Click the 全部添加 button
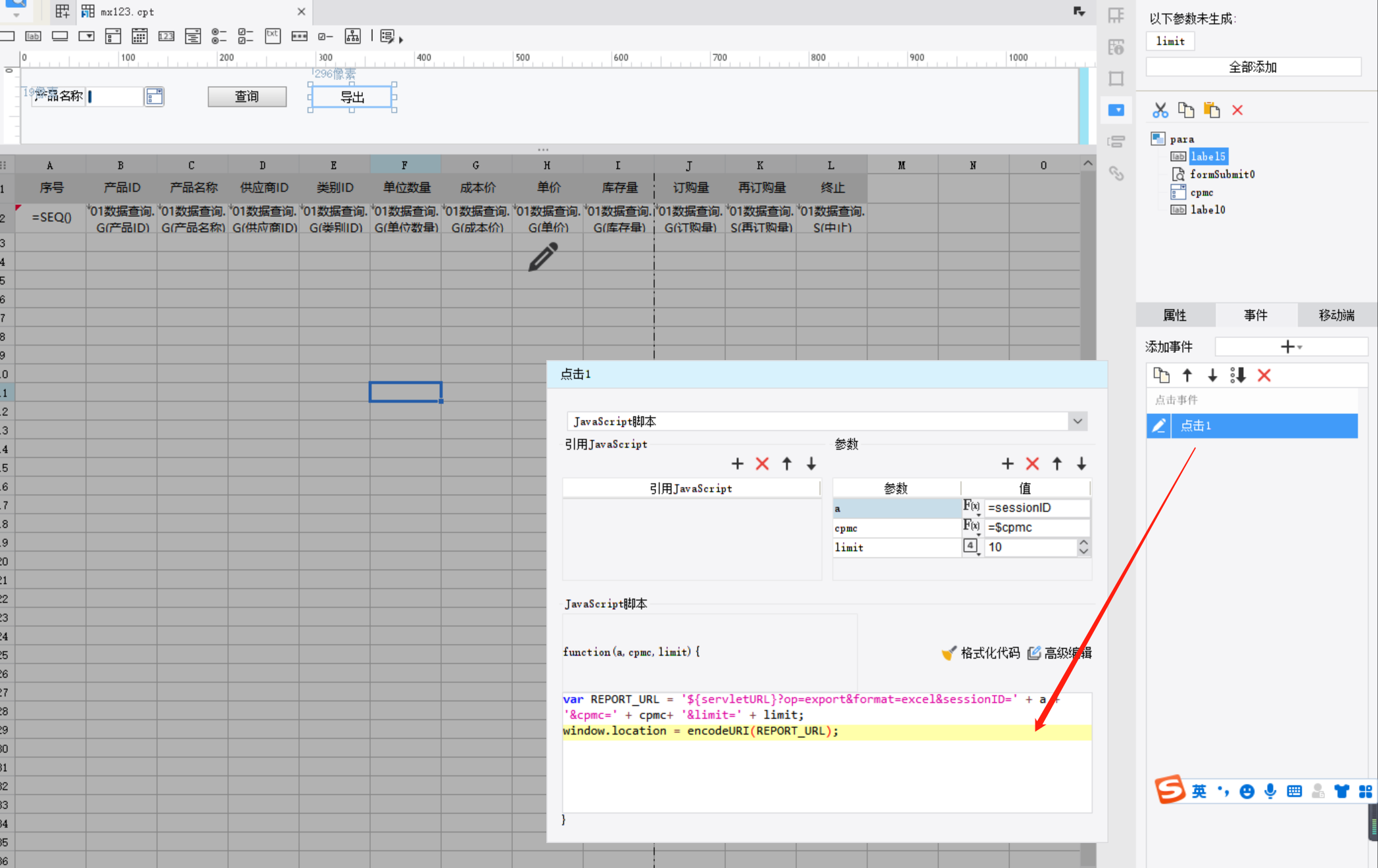The height and width of the screenshot is (868, 1378). tap(1253, 67)
